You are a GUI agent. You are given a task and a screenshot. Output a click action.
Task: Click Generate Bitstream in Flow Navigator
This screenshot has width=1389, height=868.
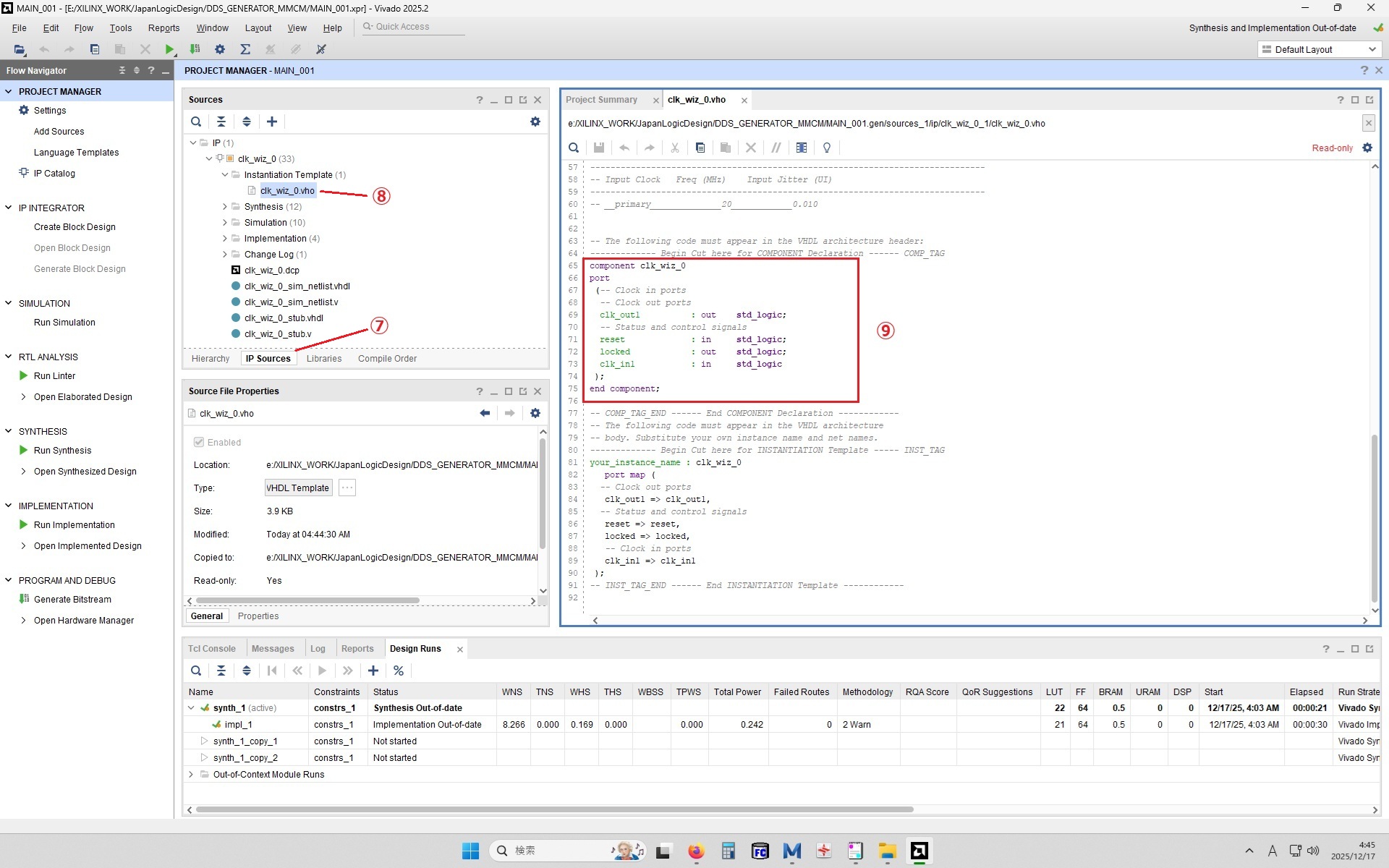72,600
